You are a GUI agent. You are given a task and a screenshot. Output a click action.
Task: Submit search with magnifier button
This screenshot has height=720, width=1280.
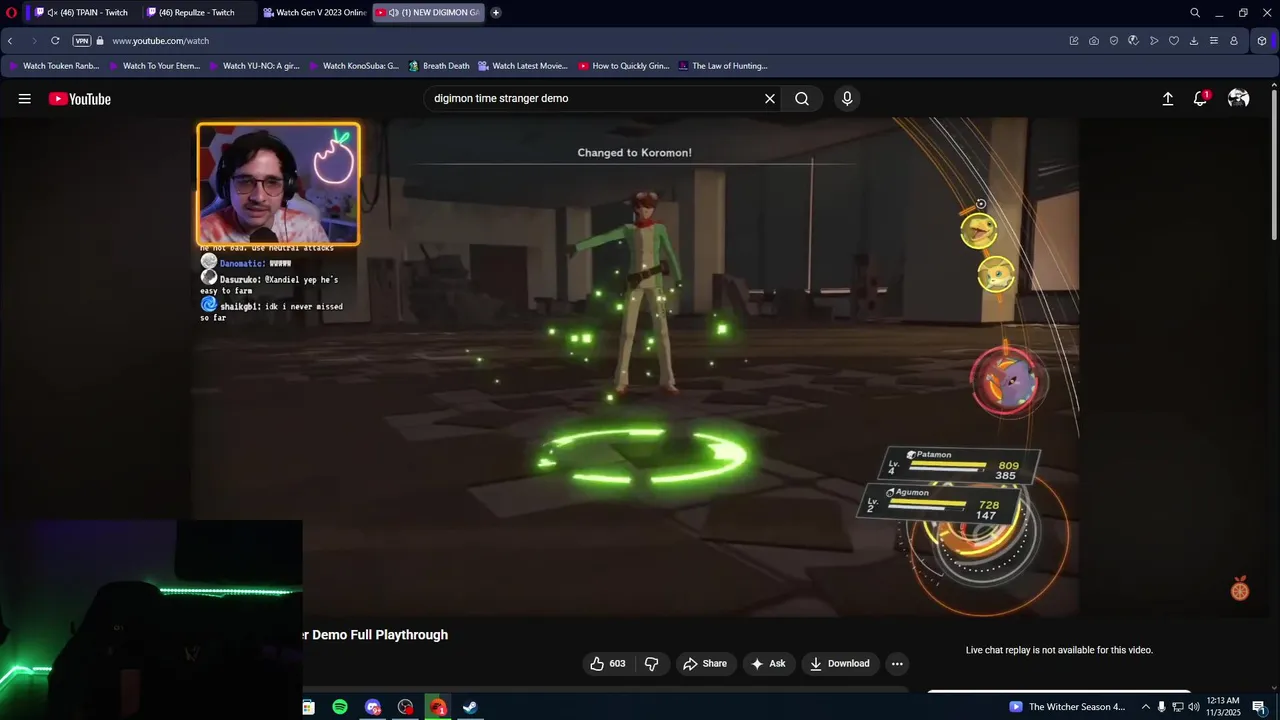coord(802,99)
